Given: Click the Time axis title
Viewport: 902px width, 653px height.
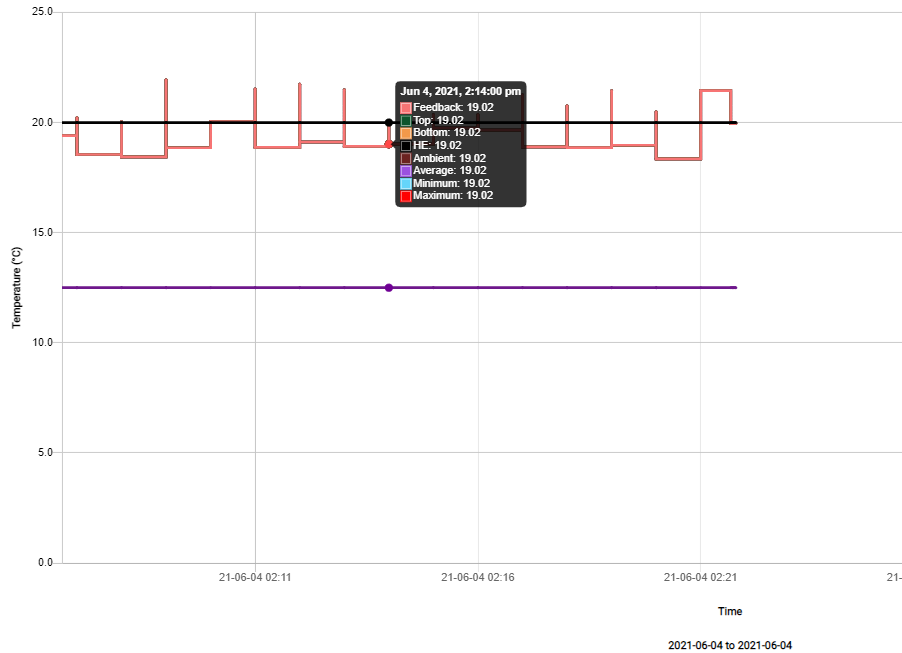Looking at the screenshot, I should (729, 611).
